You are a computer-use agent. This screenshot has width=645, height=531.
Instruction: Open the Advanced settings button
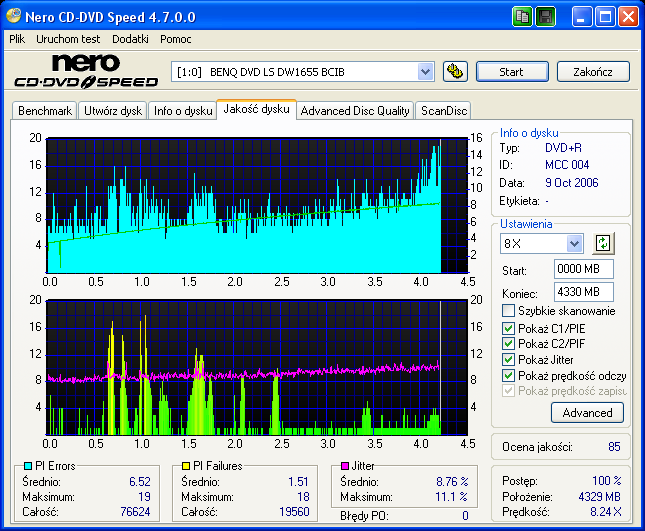tap(587, 413)
